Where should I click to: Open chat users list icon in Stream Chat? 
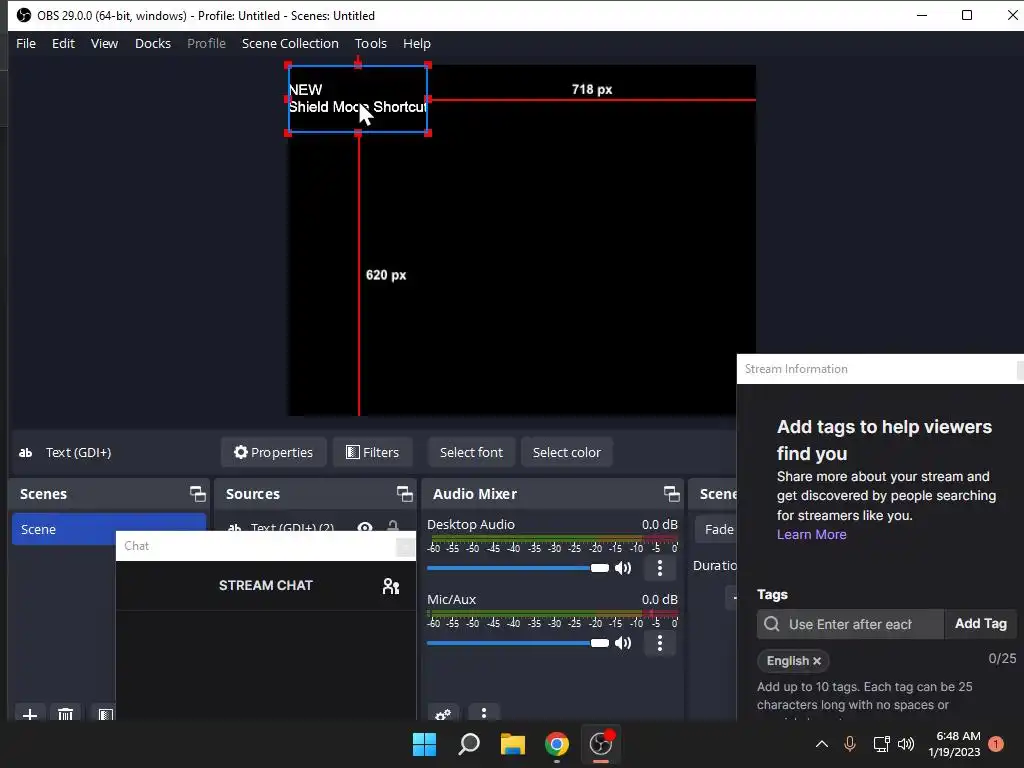(x=391, y=586)
